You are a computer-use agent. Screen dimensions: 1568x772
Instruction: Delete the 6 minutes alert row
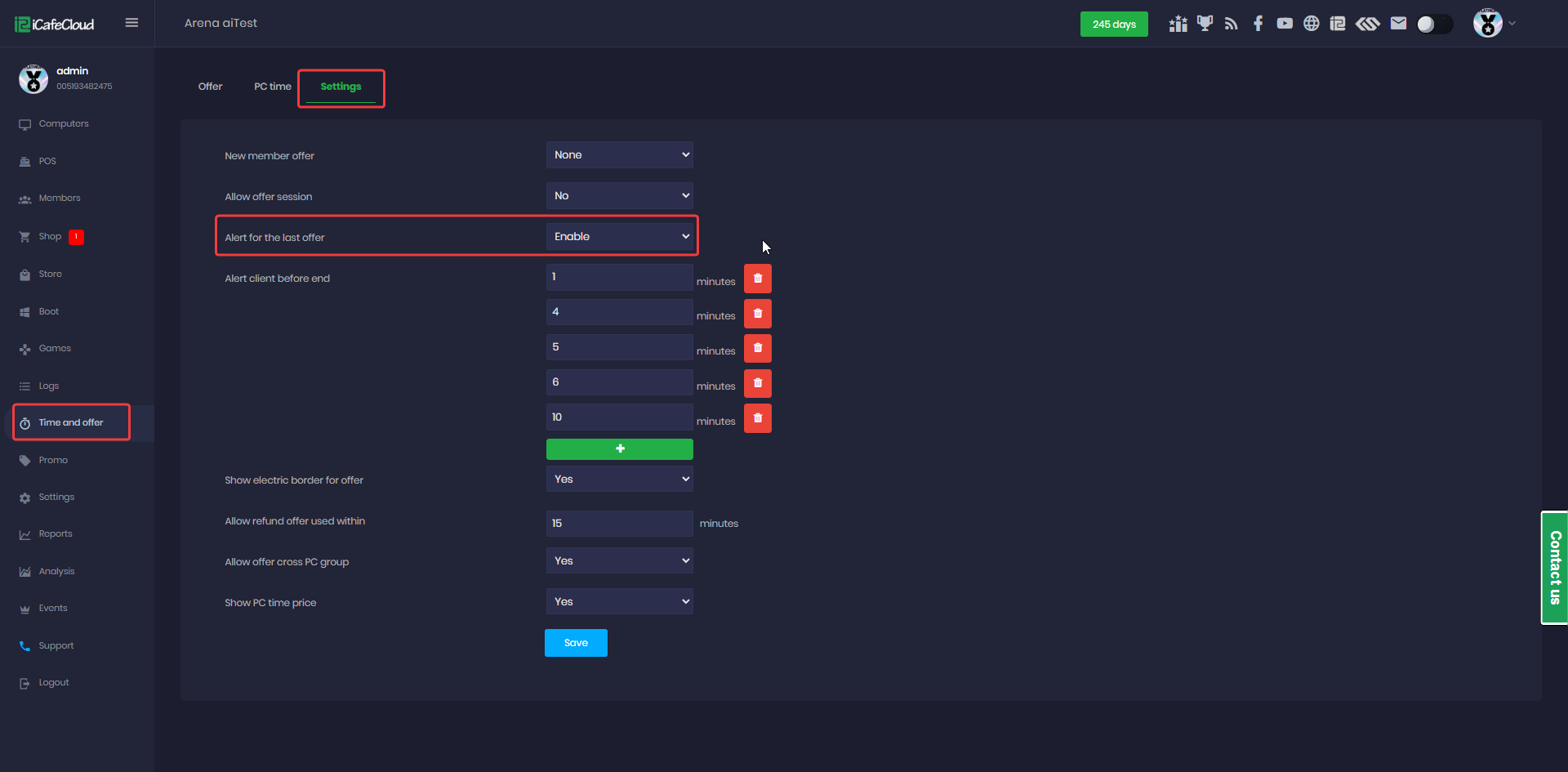point(758,384)
